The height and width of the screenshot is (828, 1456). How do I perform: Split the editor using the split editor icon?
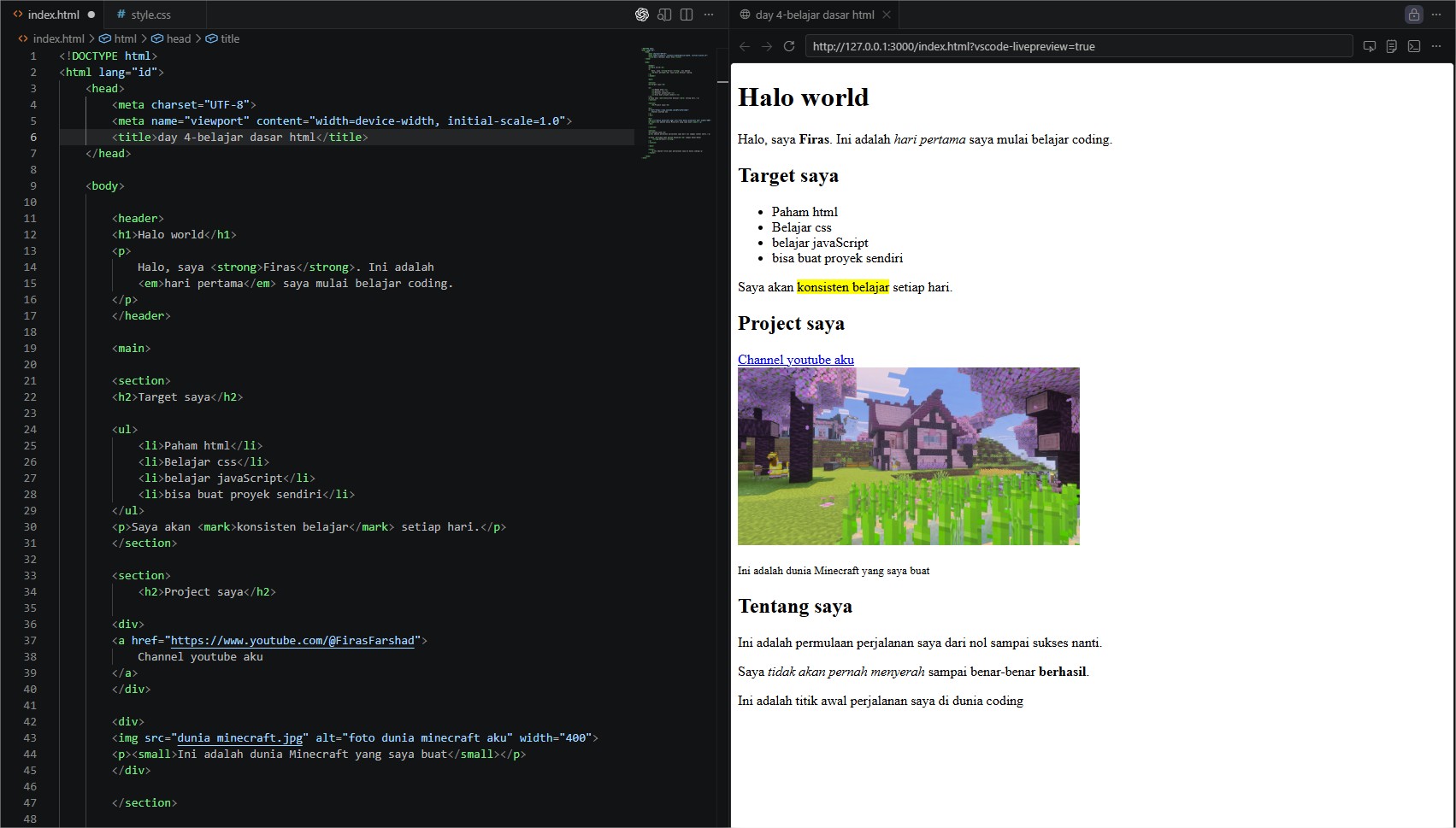pyautogui.click(x=686, y=15)
